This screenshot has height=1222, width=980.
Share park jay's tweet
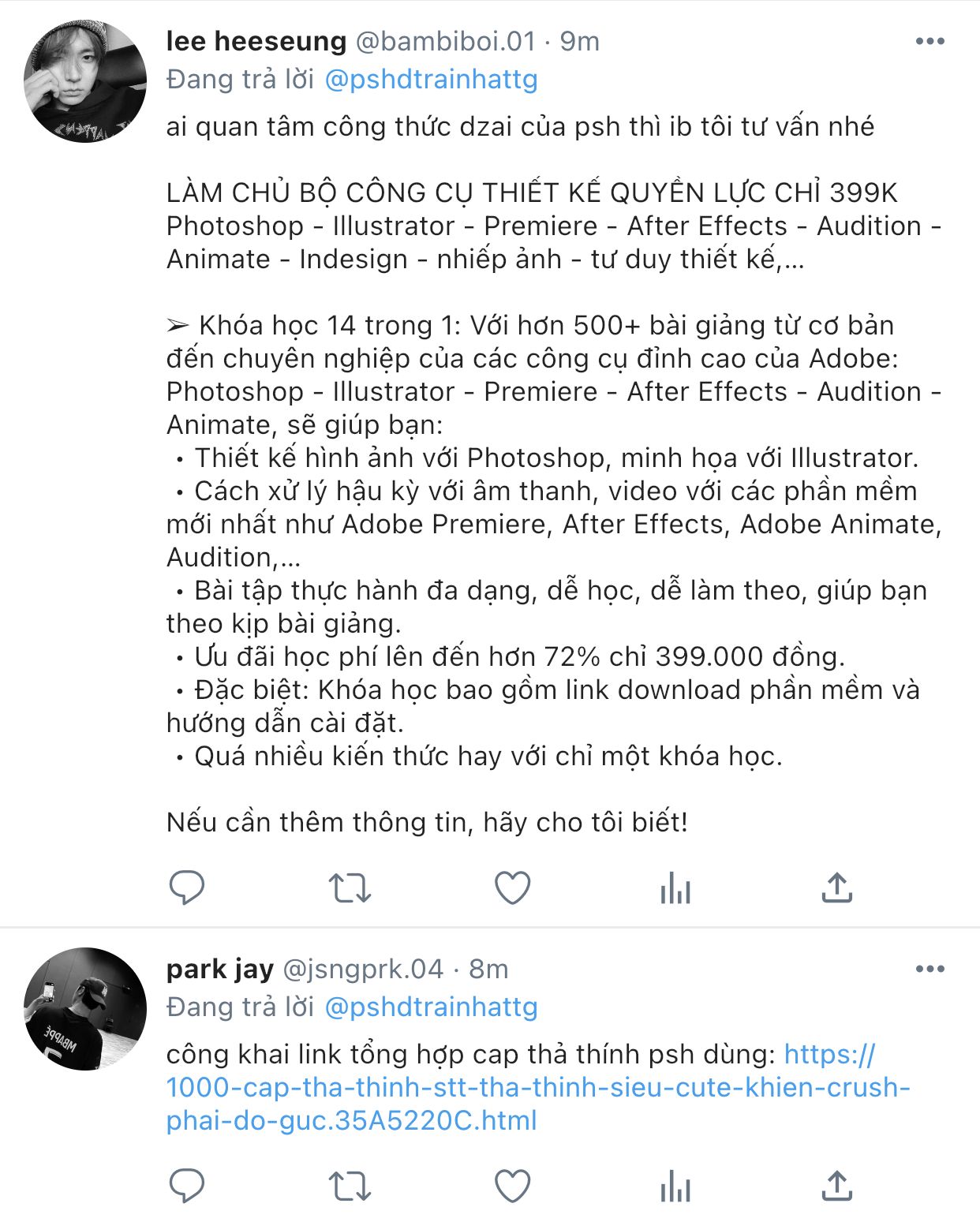(x=837, y=1185)
